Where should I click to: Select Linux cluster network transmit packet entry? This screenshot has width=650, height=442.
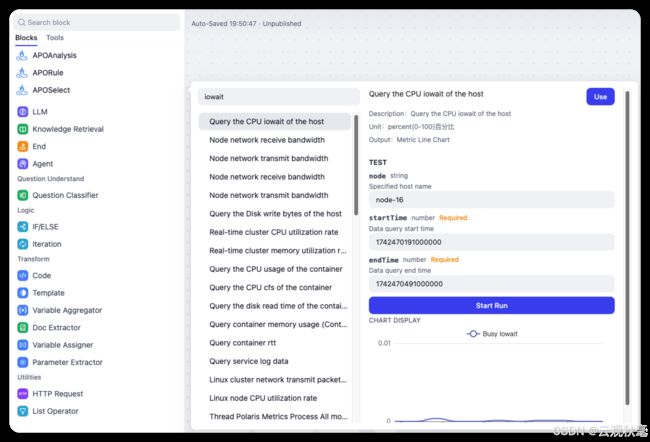pyautogui.click(x=274, y=380)
